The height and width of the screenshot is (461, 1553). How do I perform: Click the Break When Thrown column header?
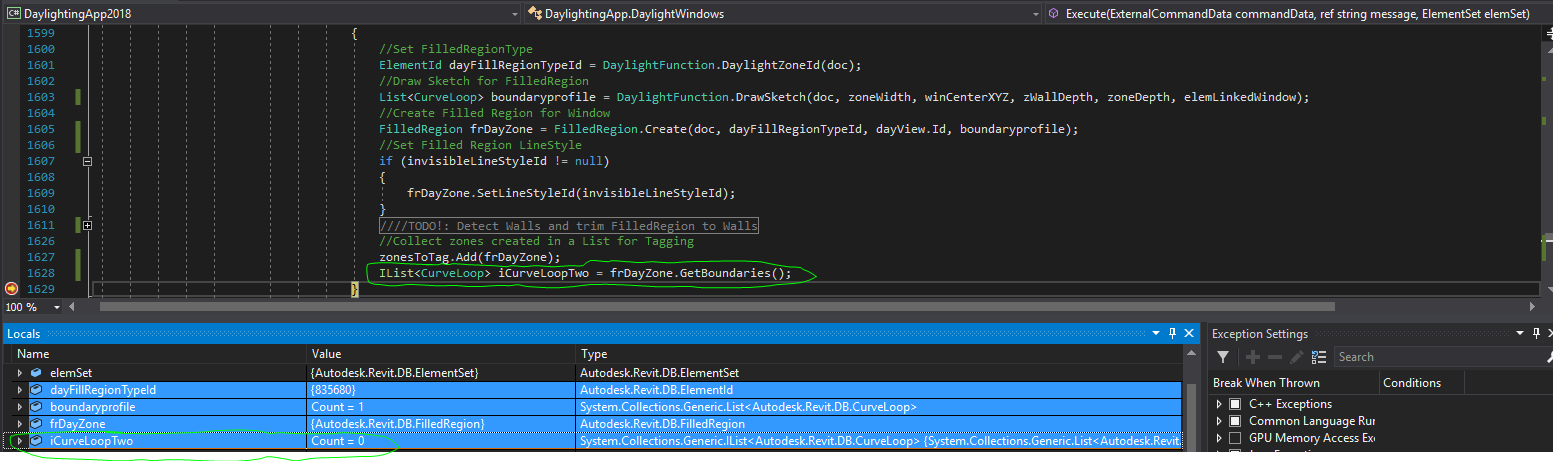point(1295,383)
